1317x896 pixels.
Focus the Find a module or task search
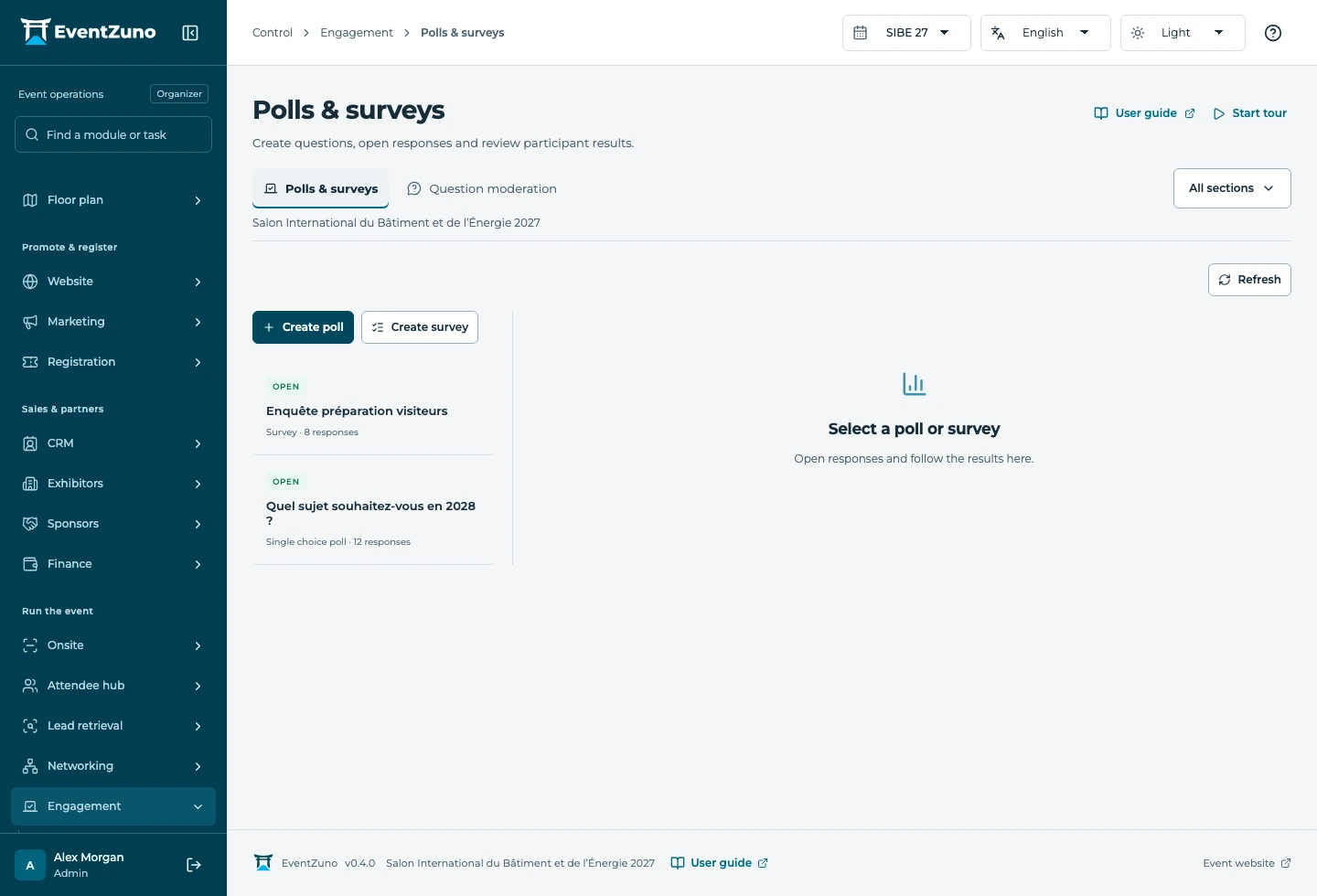click(113, 134)
